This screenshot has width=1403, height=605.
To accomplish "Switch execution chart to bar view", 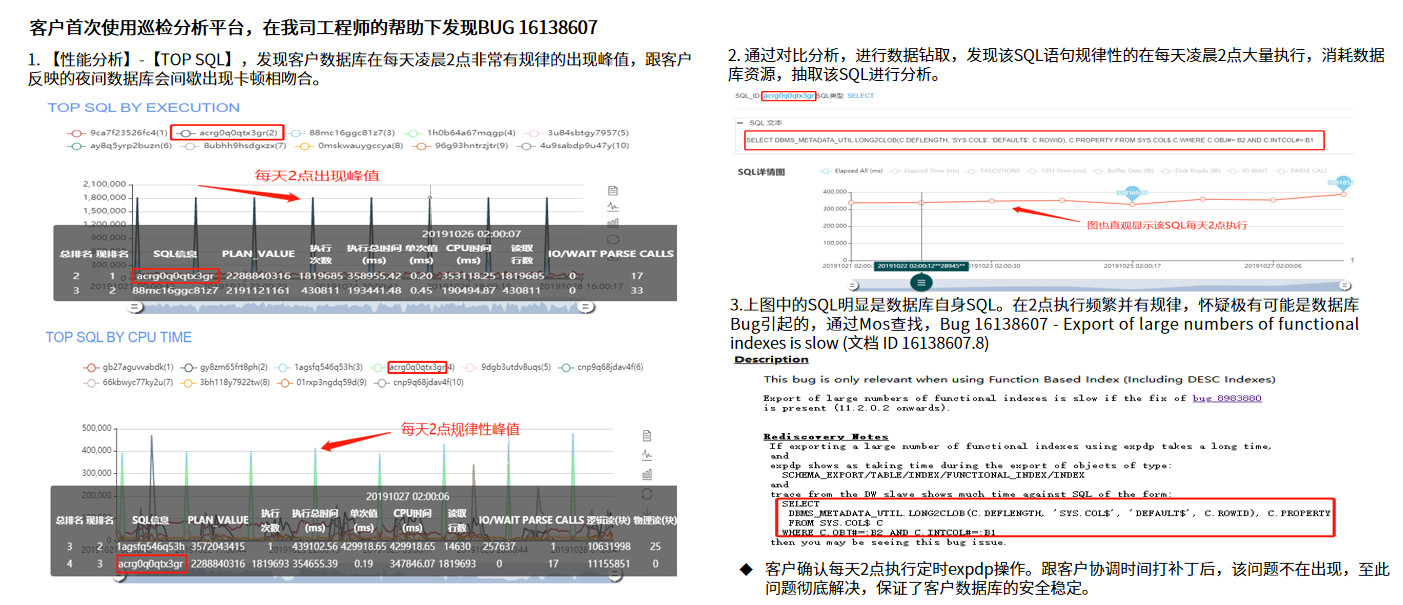I will point(613,223).
